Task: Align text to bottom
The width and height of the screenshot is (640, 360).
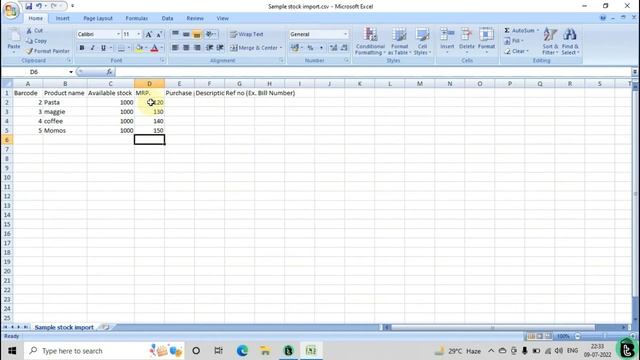Action: tap(197, 34)
